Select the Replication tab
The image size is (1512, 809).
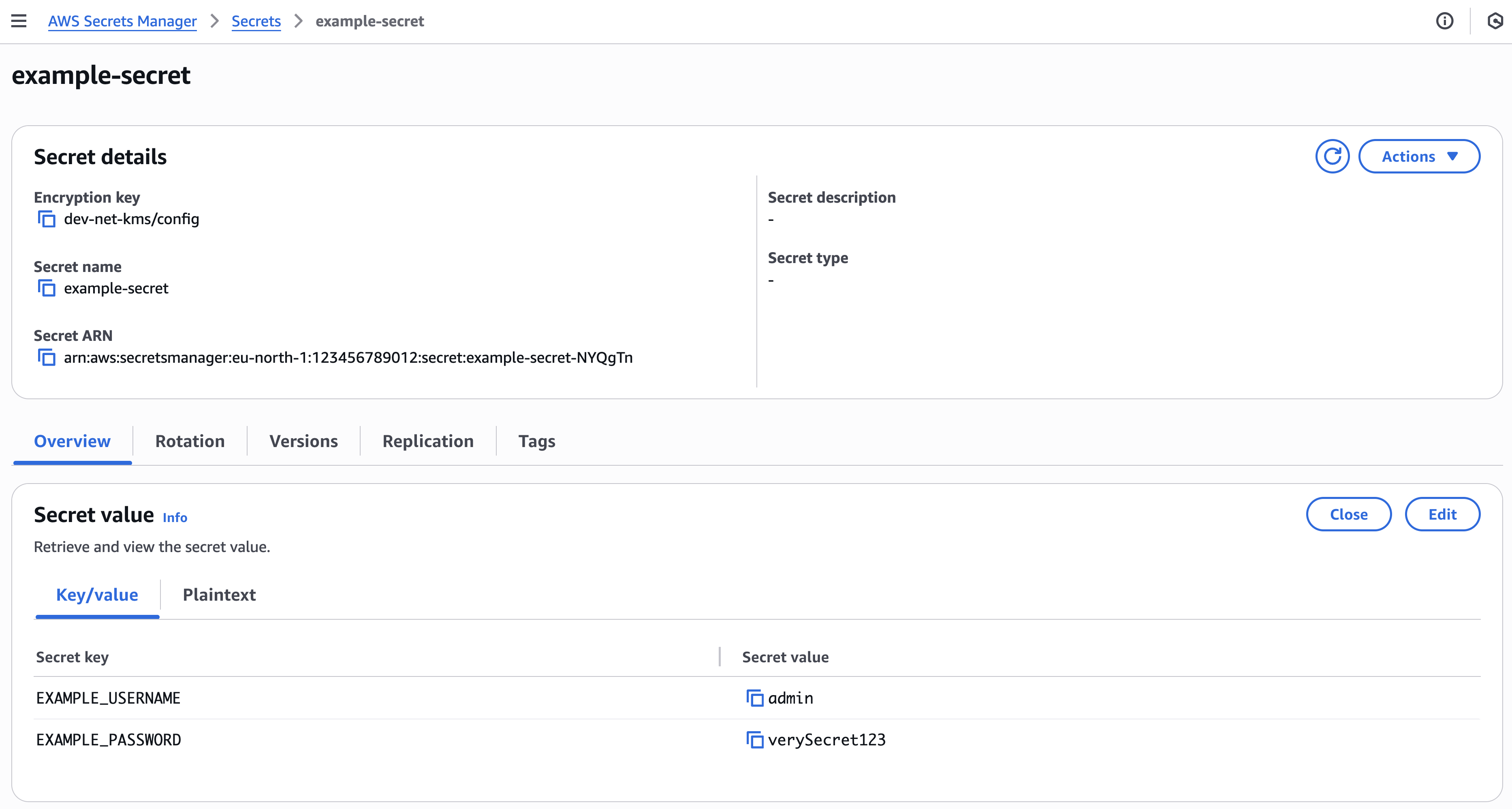(427, 441)
